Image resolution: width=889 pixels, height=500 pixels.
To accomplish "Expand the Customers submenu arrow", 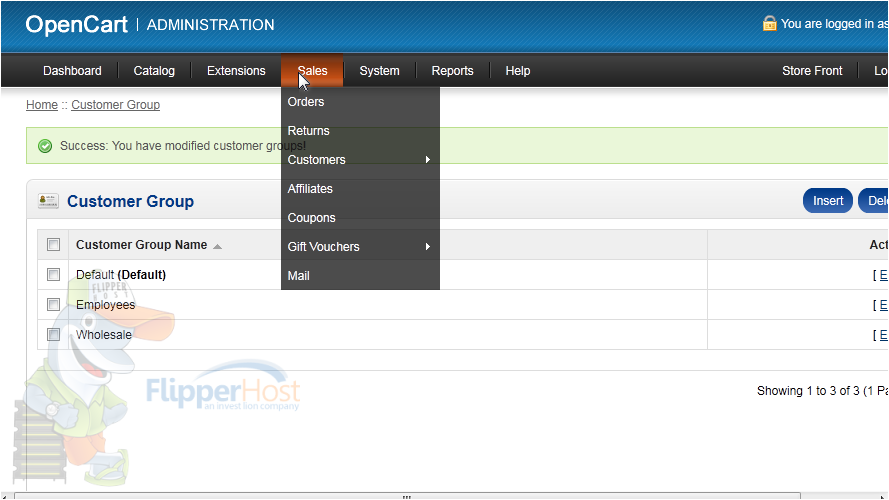I will tap(428, 160).
